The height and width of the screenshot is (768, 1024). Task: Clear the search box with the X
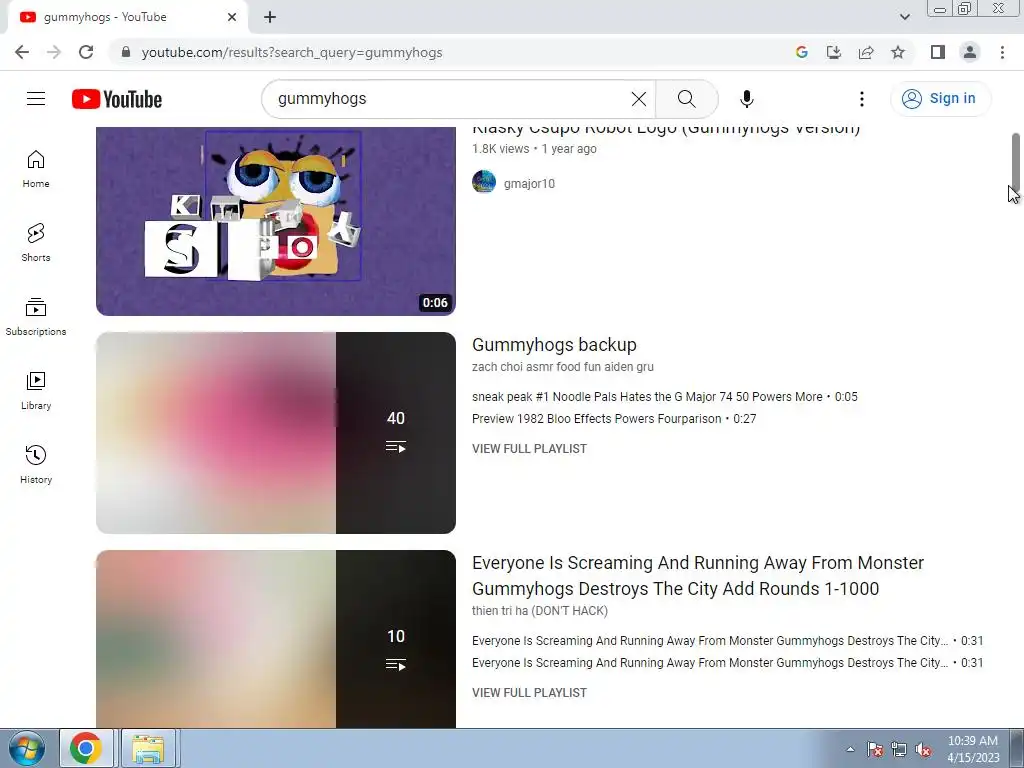(639, 99)
